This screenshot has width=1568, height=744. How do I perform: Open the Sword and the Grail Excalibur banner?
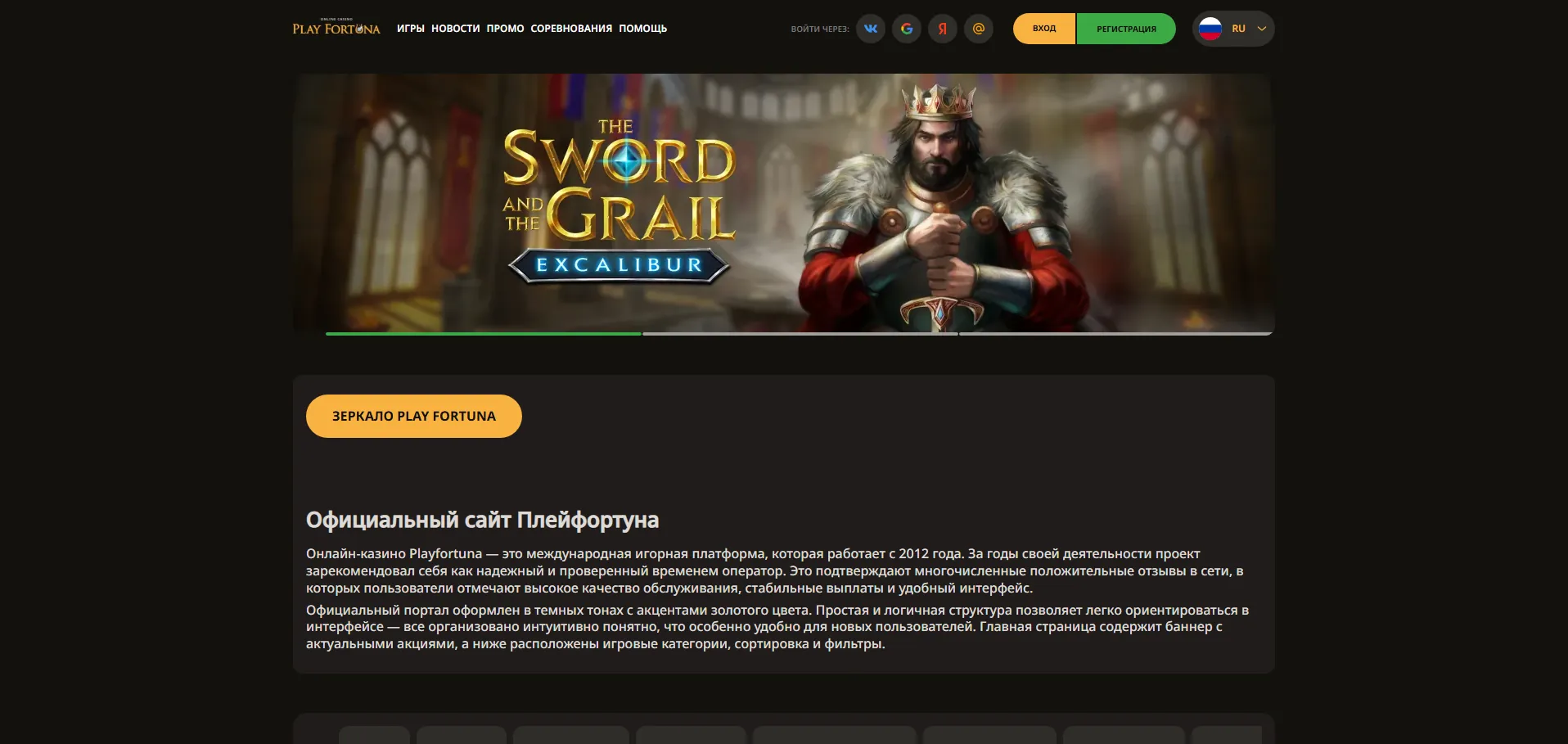784,203
